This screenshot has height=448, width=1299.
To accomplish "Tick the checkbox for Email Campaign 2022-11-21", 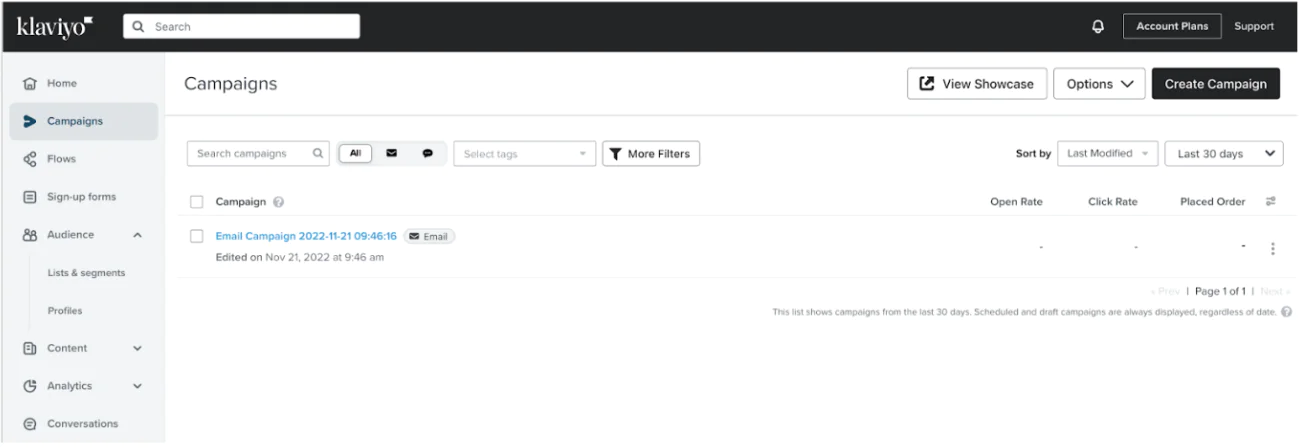I will 197,236.
